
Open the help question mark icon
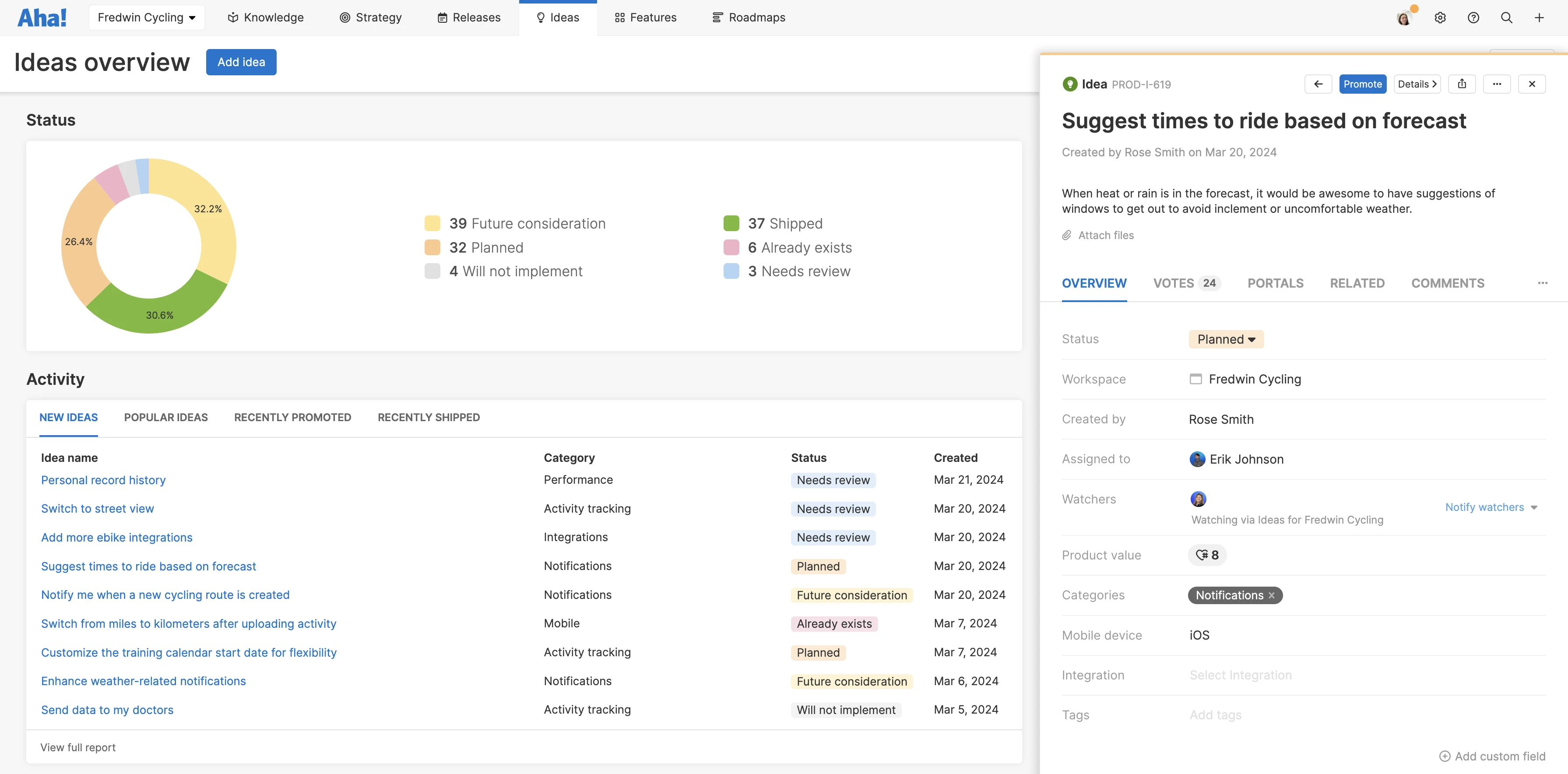1473,18
